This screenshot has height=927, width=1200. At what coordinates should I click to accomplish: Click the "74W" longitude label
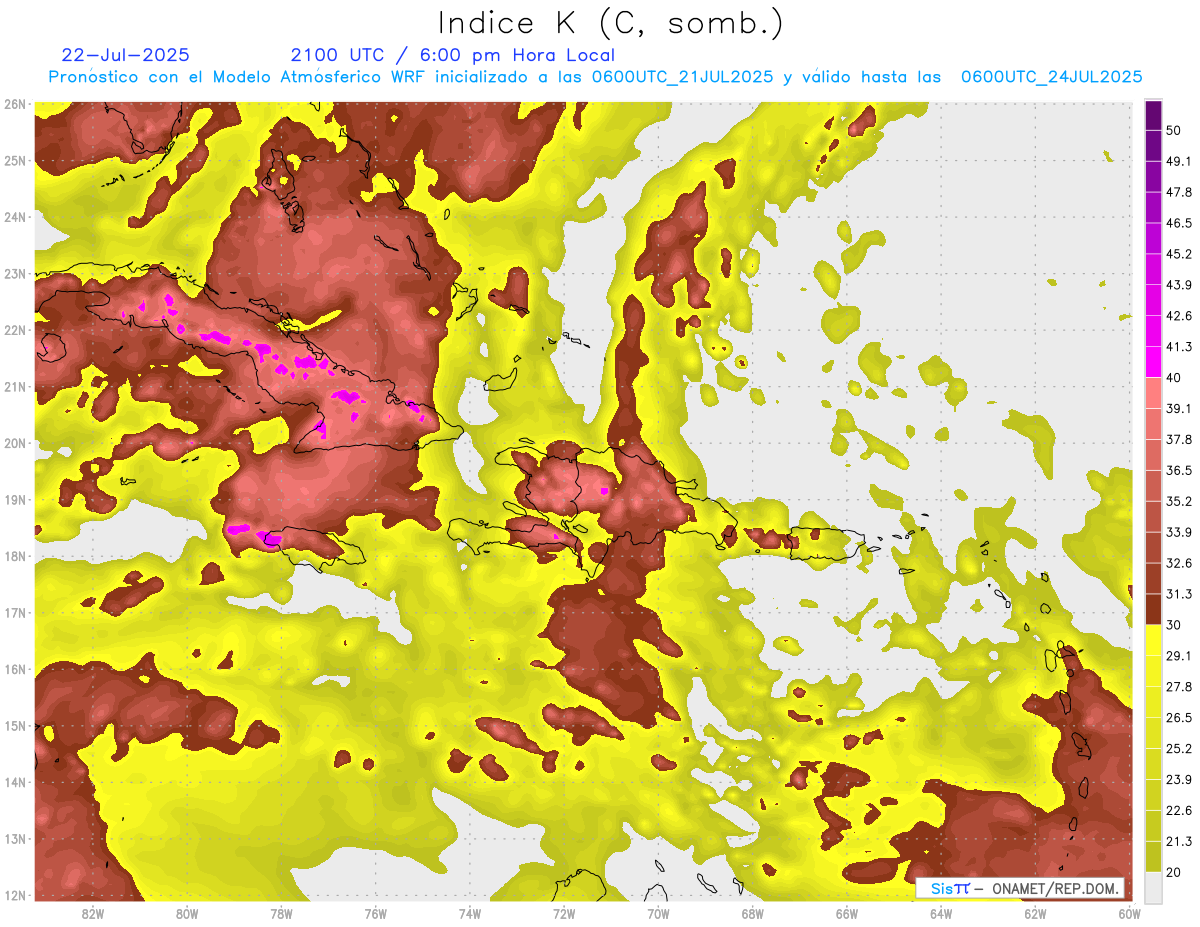tap(470, 914)
